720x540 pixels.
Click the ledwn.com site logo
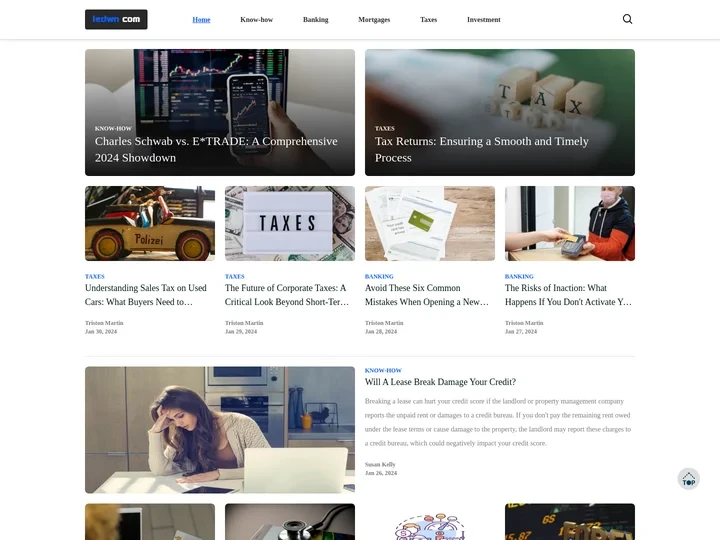116,19
